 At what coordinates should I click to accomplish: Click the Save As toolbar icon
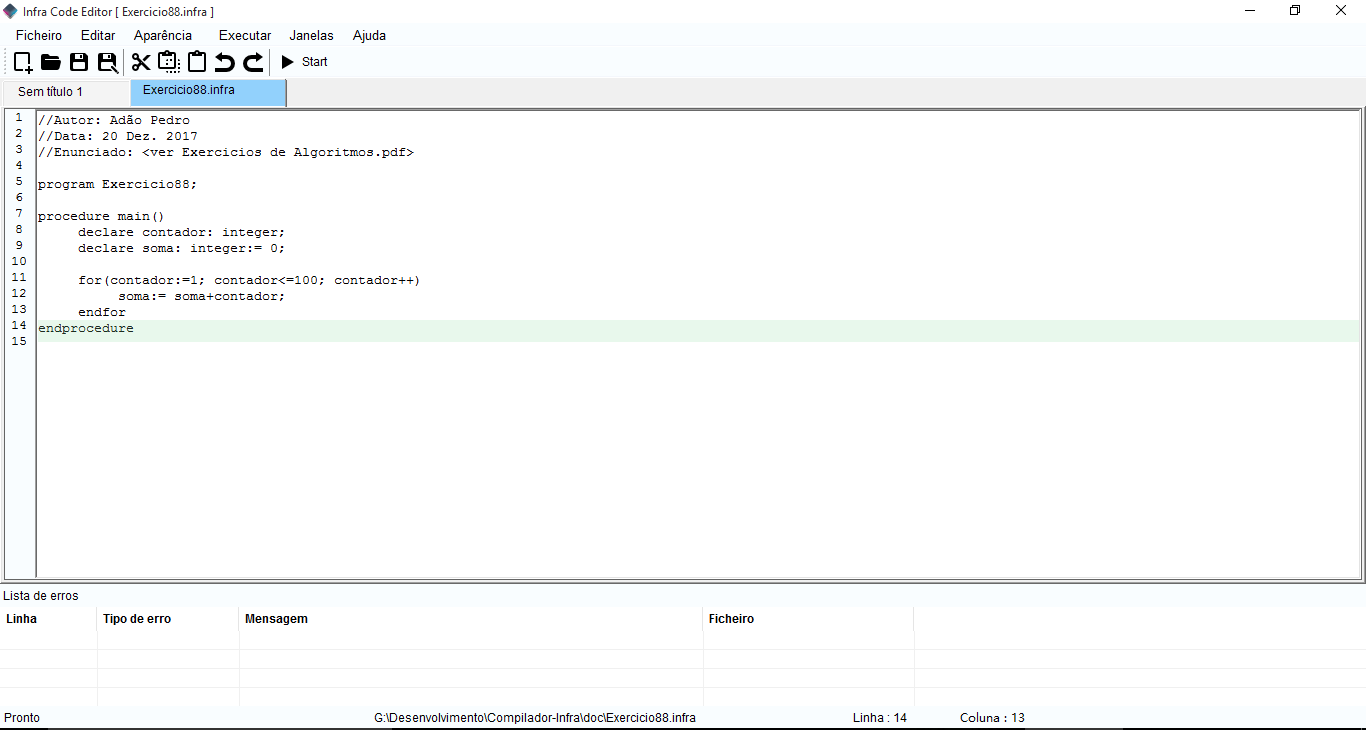108,62
